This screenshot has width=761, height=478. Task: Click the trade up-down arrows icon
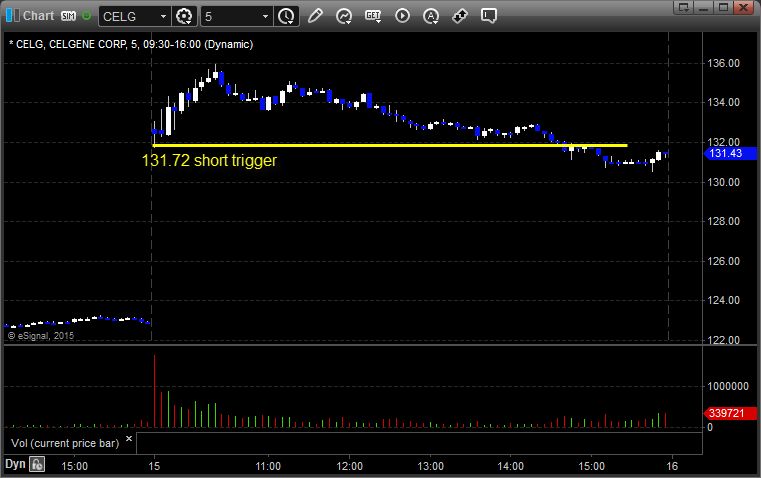click(460, 16)
